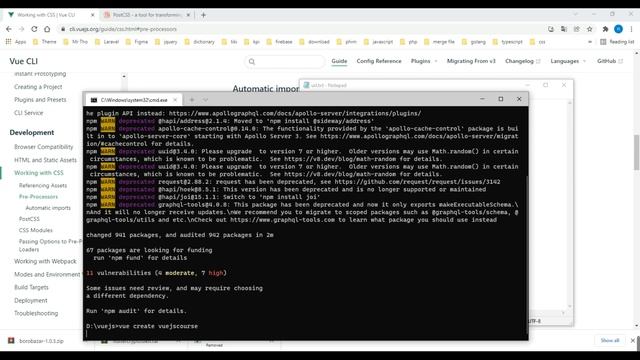Open terminal profile dropdown arrow
640x360 pixels.
205,100
